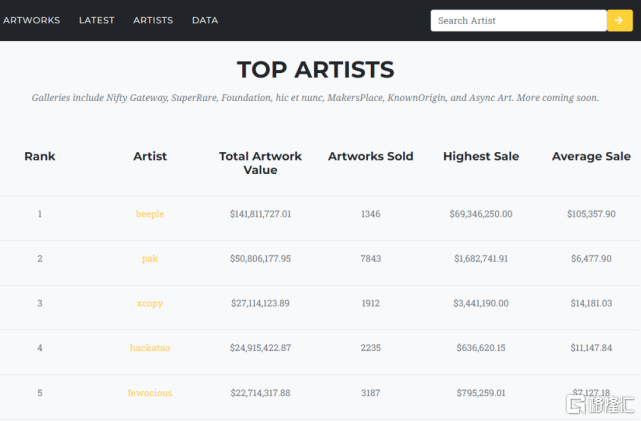The image size is (641, 421).
Task: Open the ARTWORKS nav menu item
Action: (x=32, y=20)
